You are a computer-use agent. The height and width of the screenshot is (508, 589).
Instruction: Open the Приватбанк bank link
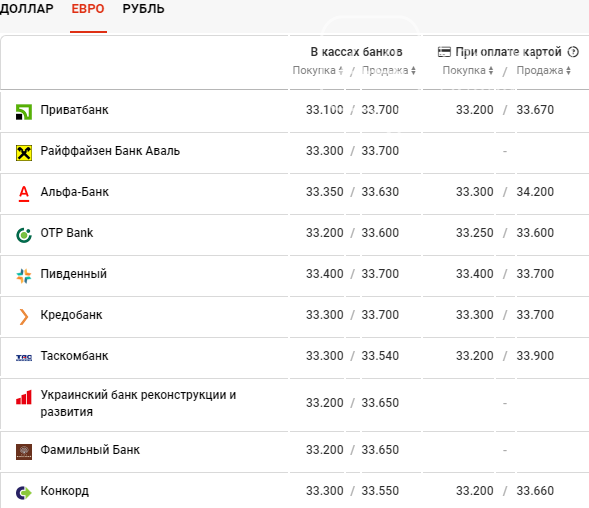click(x=74, y=110)
